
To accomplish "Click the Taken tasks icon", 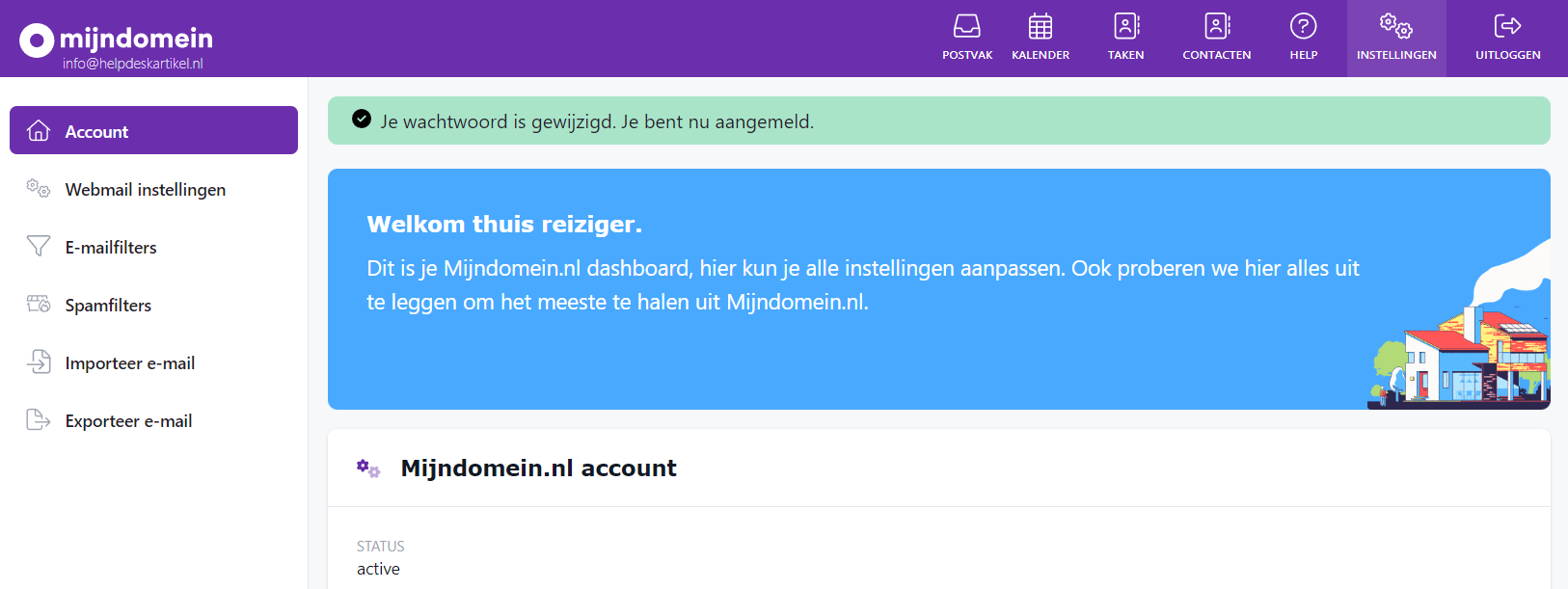I will [x=1125, y=27].
